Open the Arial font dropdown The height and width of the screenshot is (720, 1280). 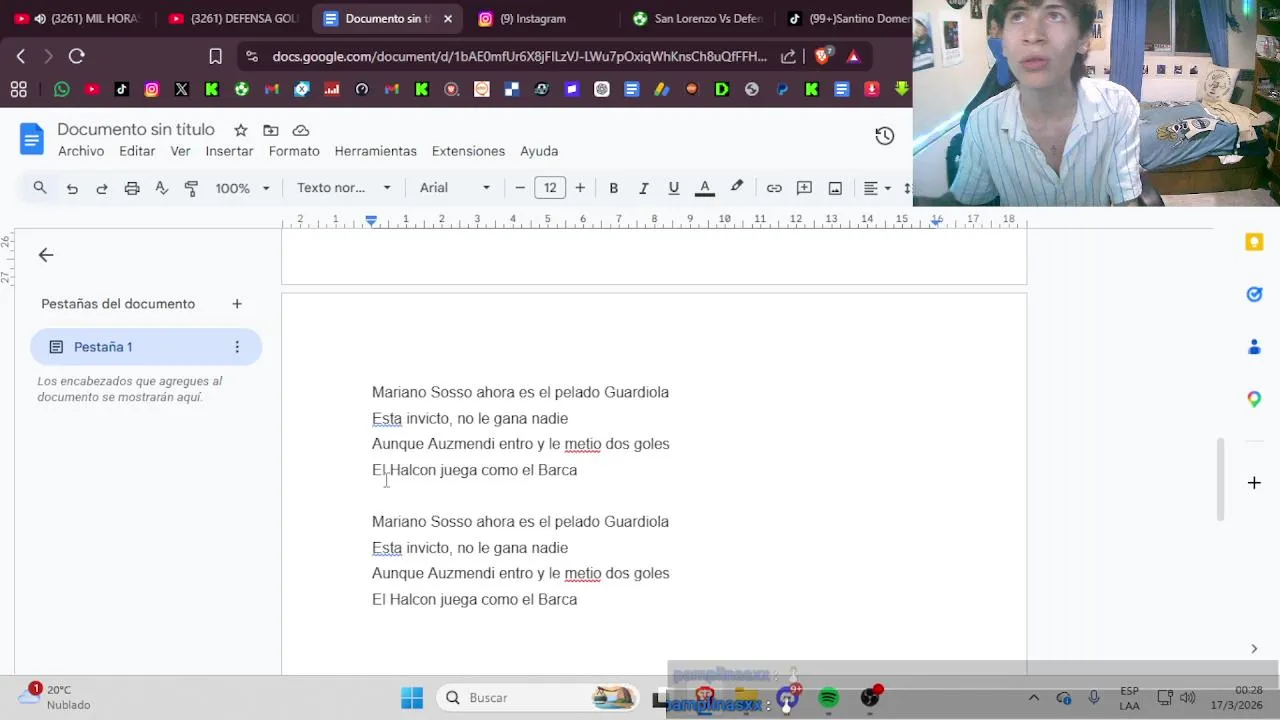[x=455, y=188]
